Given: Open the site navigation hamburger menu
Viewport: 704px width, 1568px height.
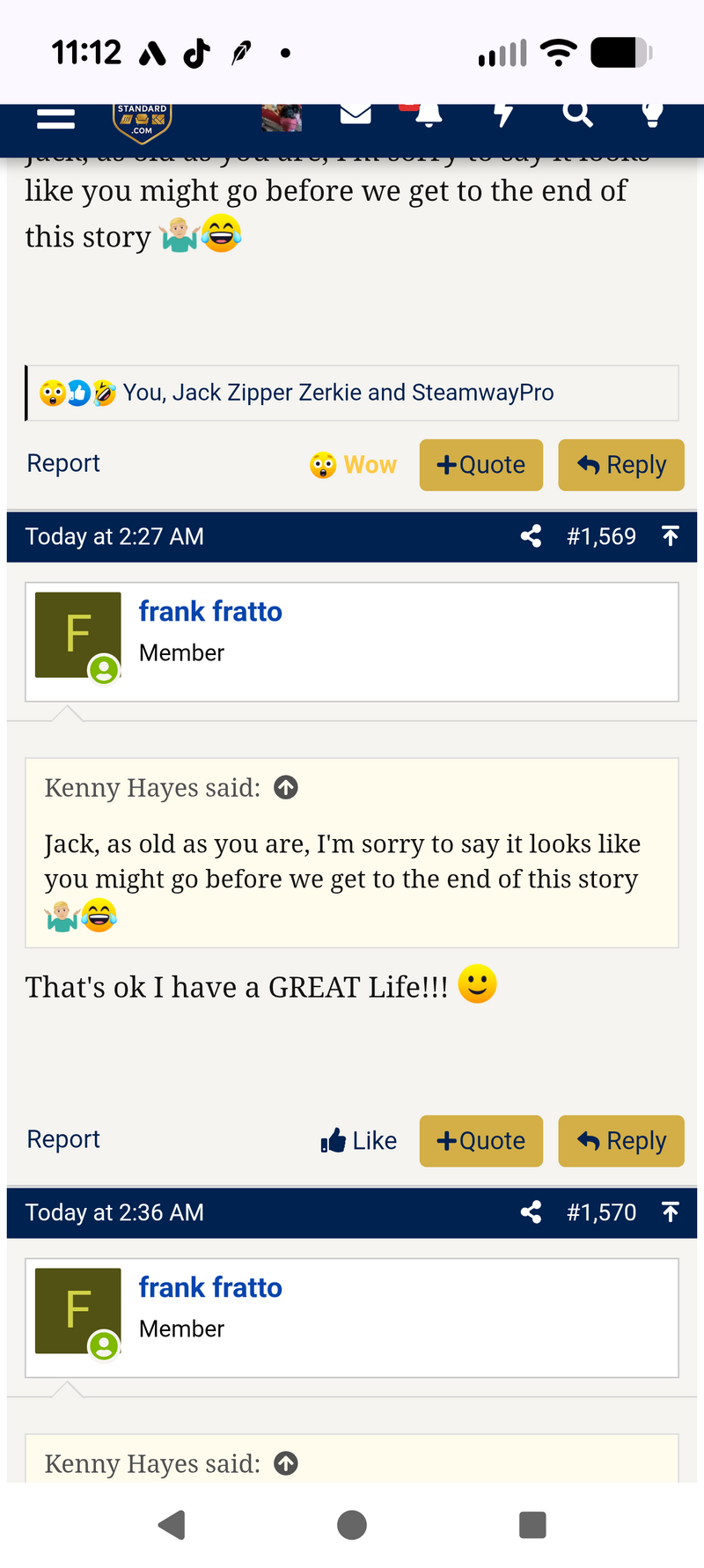Looking at the screenshot, I should [x=55, y=117].
